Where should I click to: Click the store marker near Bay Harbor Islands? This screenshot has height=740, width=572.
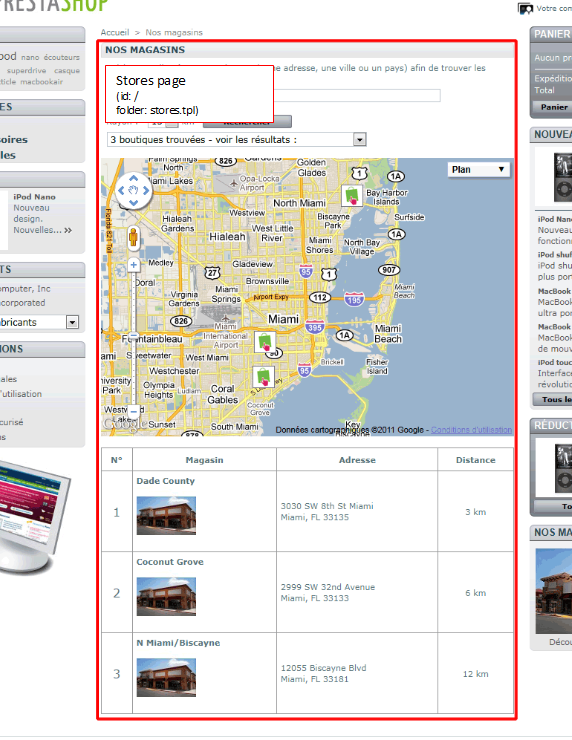(352, 195)
